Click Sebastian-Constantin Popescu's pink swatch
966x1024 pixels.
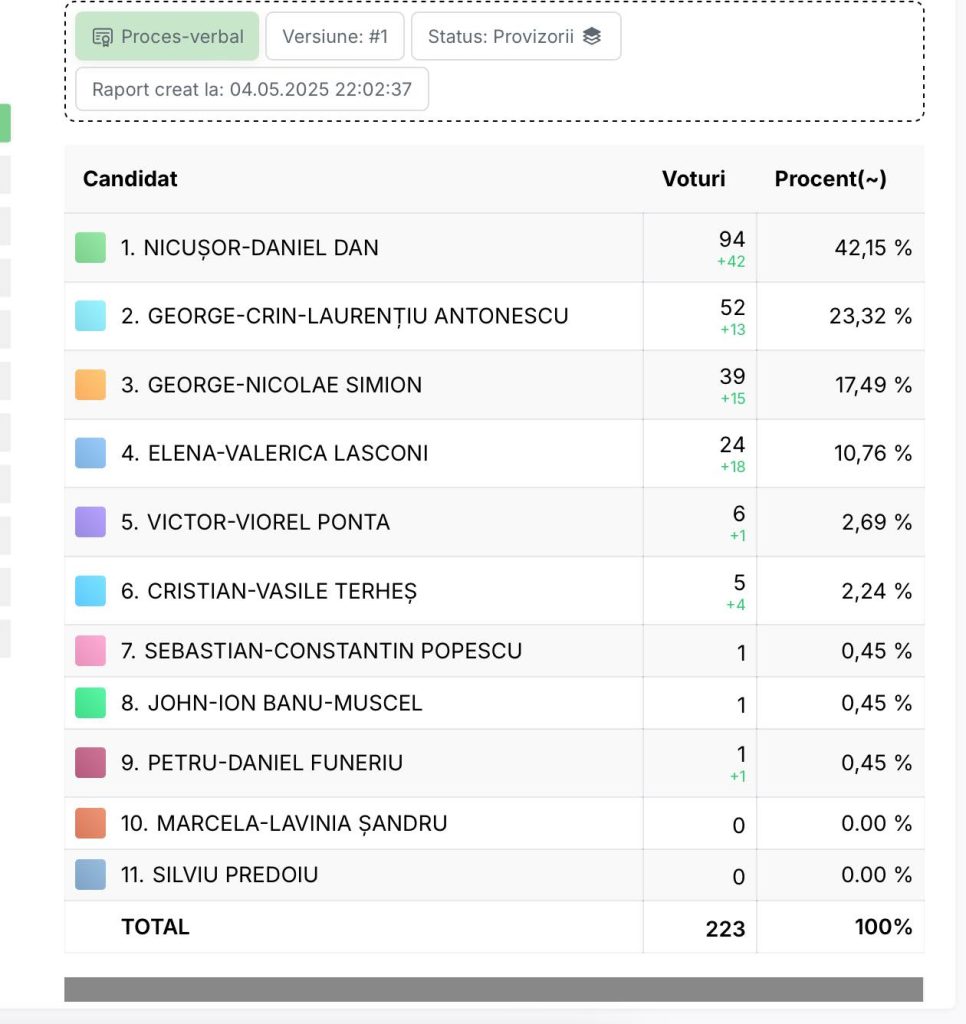tap(91, 650)
